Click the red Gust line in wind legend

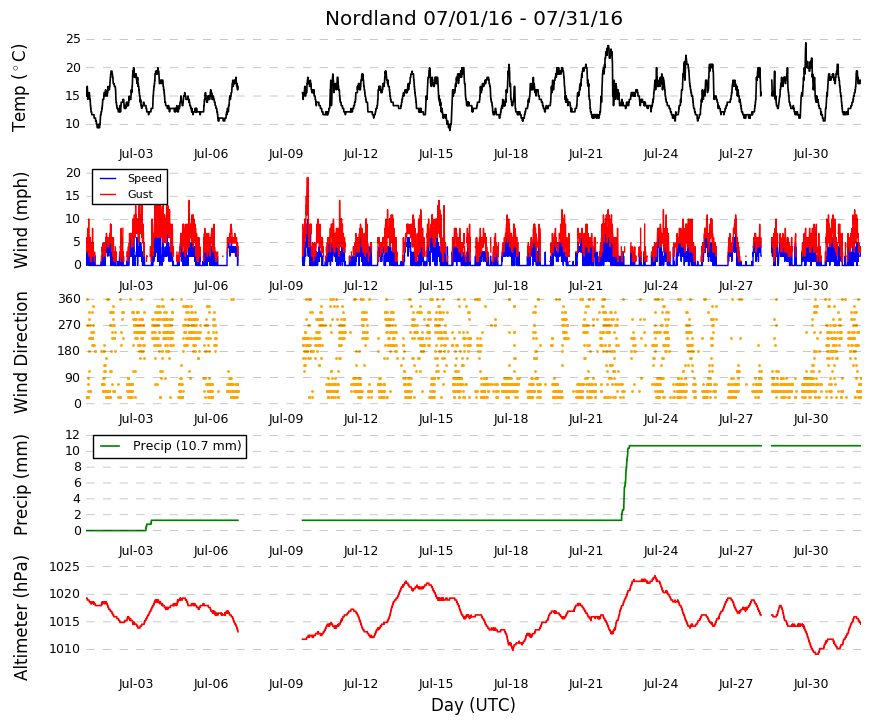tap(108, 194)
